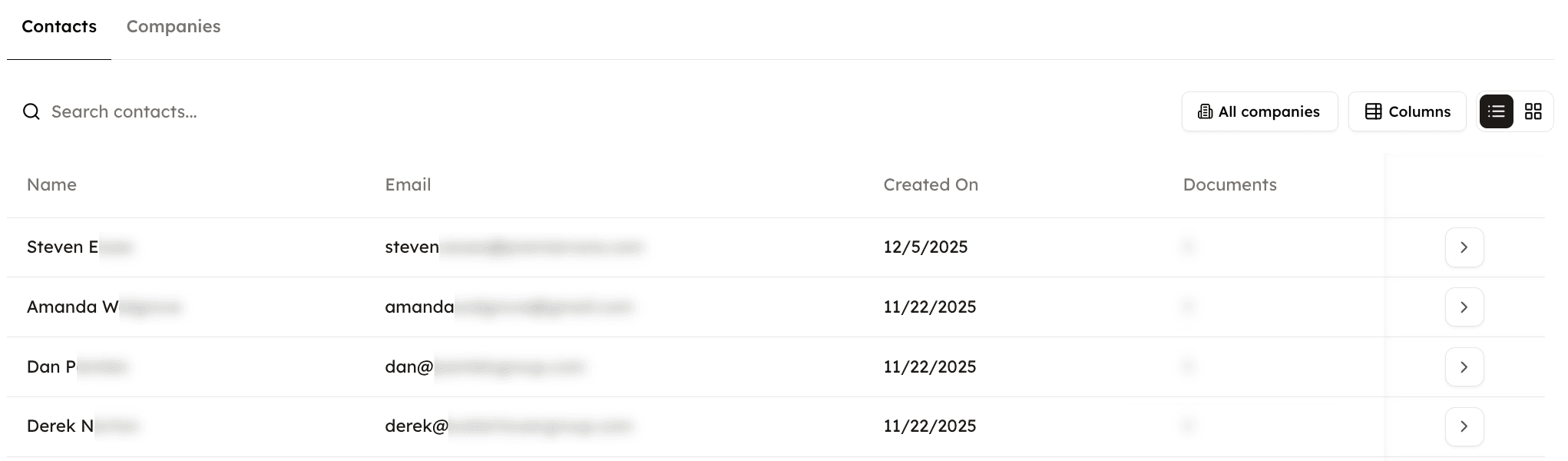Sort by the Name column header

[x=51, y=185]
